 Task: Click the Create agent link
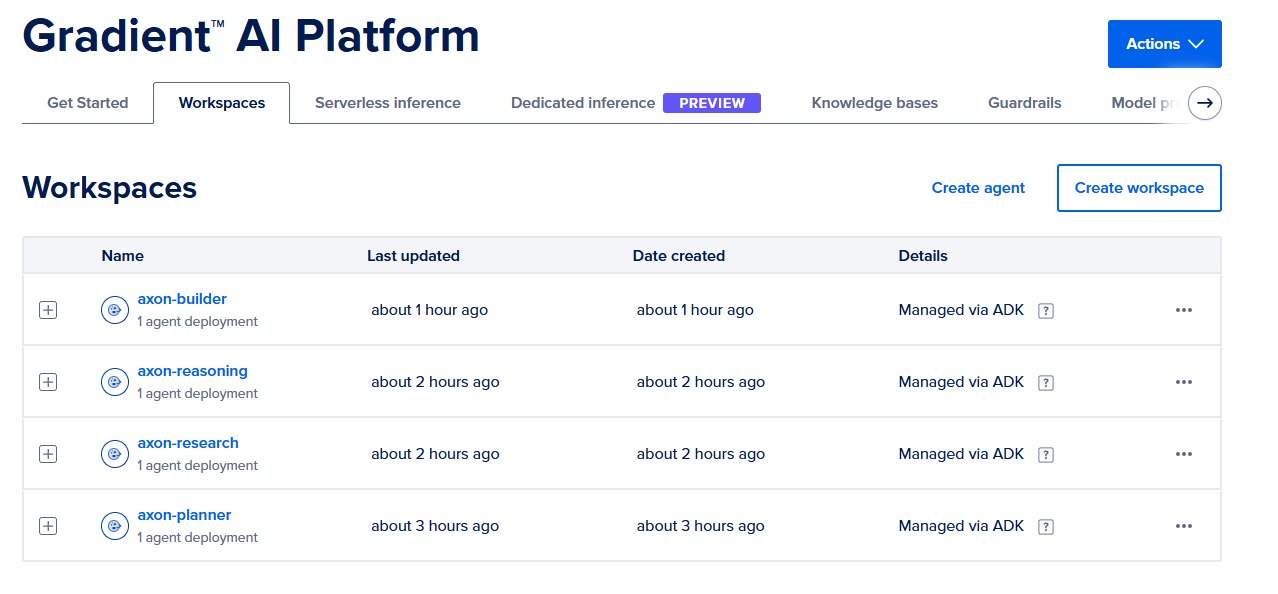click(x=978, y=188)
